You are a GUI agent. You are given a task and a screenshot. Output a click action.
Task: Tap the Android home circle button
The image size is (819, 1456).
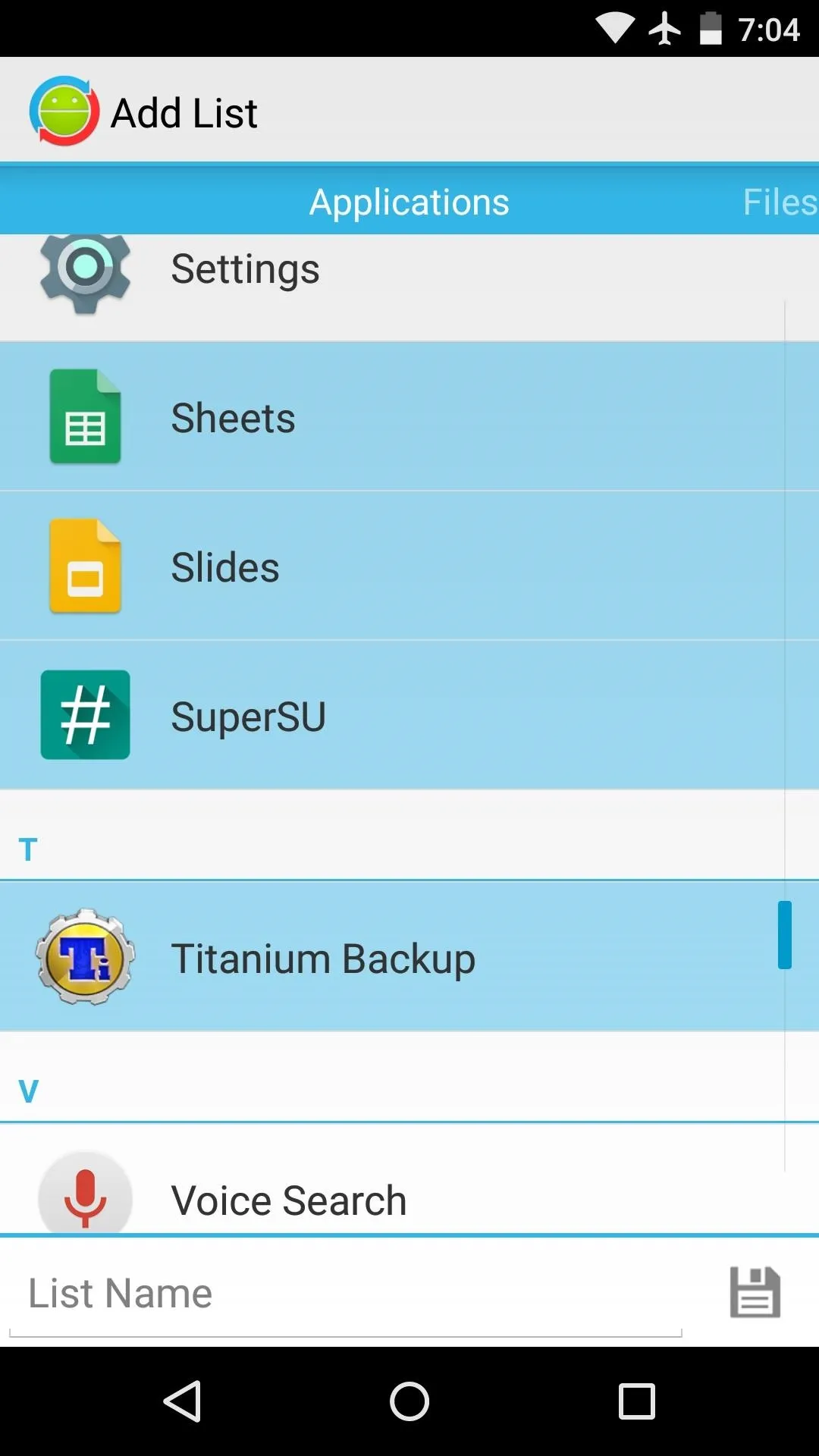[x=409, y=1401]
